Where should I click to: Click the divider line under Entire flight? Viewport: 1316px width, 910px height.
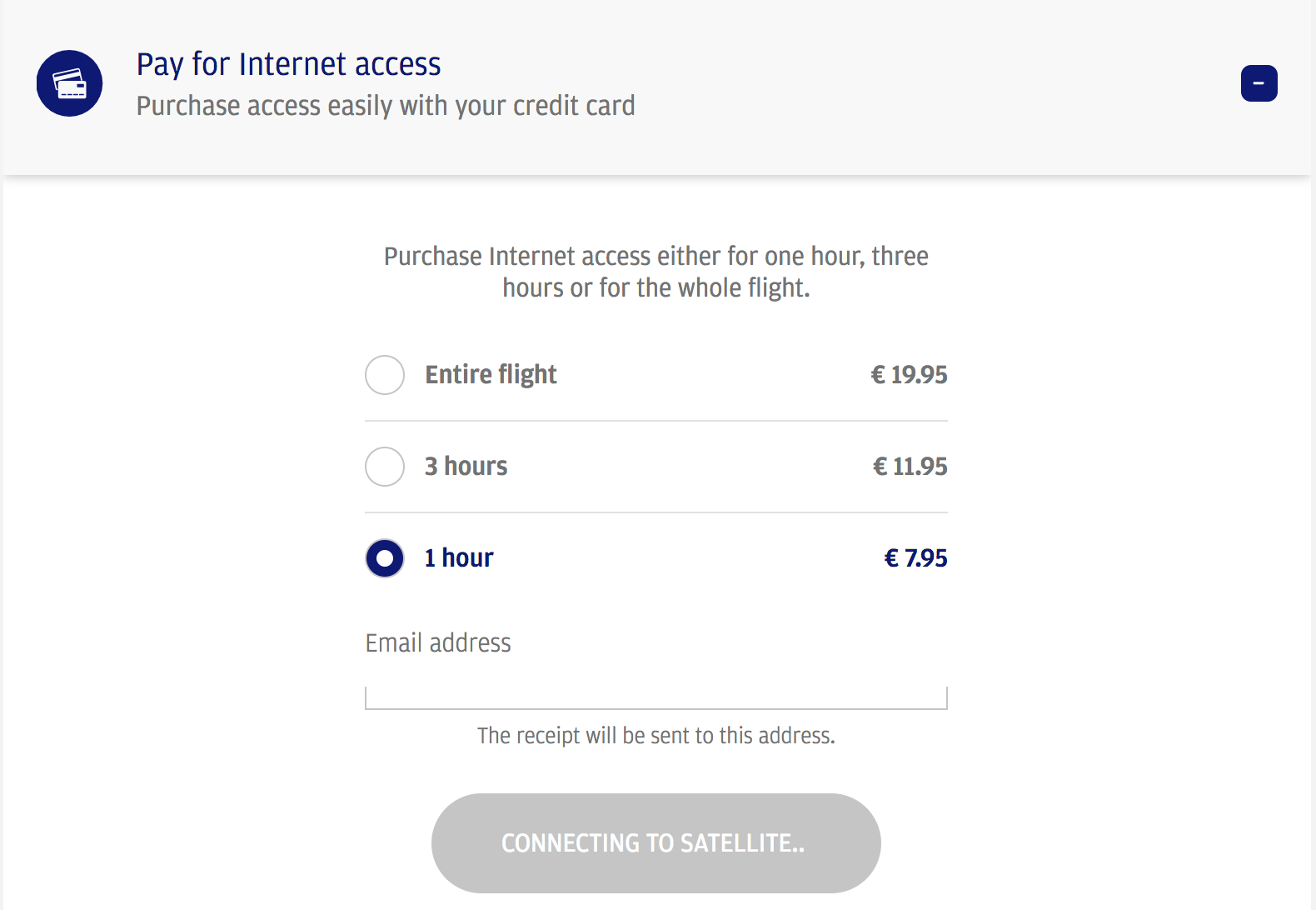pyautogui.click(x=656, y=421)
